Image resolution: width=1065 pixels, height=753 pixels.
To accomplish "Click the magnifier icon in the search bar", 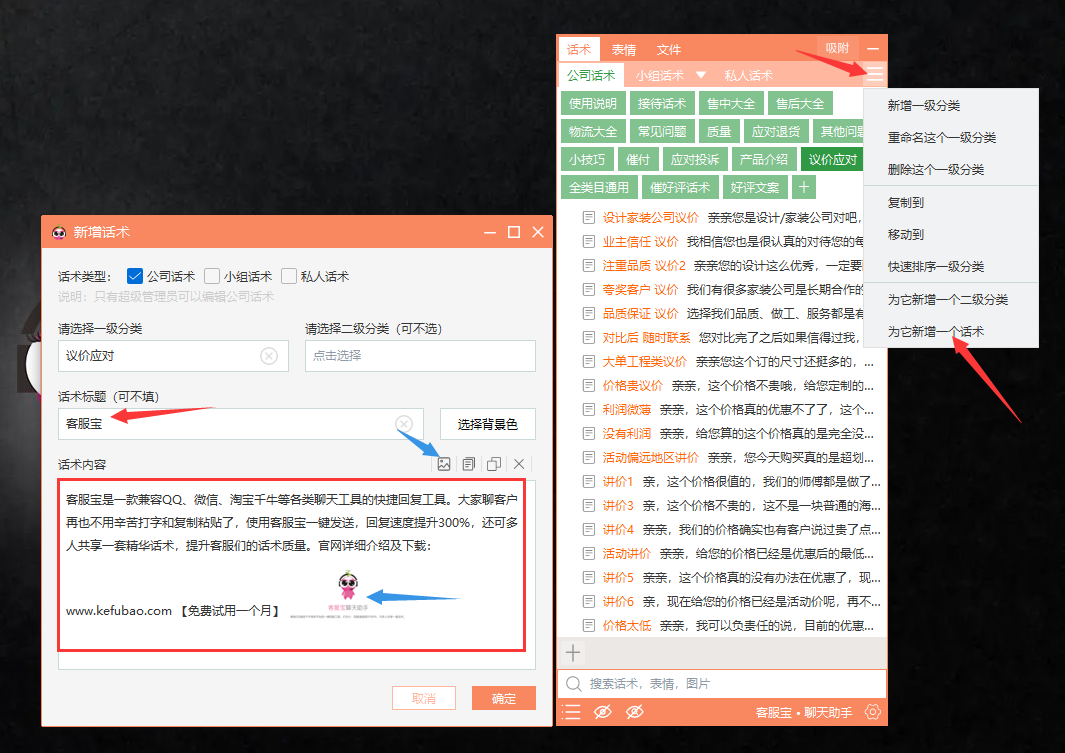I will (574, 684).
